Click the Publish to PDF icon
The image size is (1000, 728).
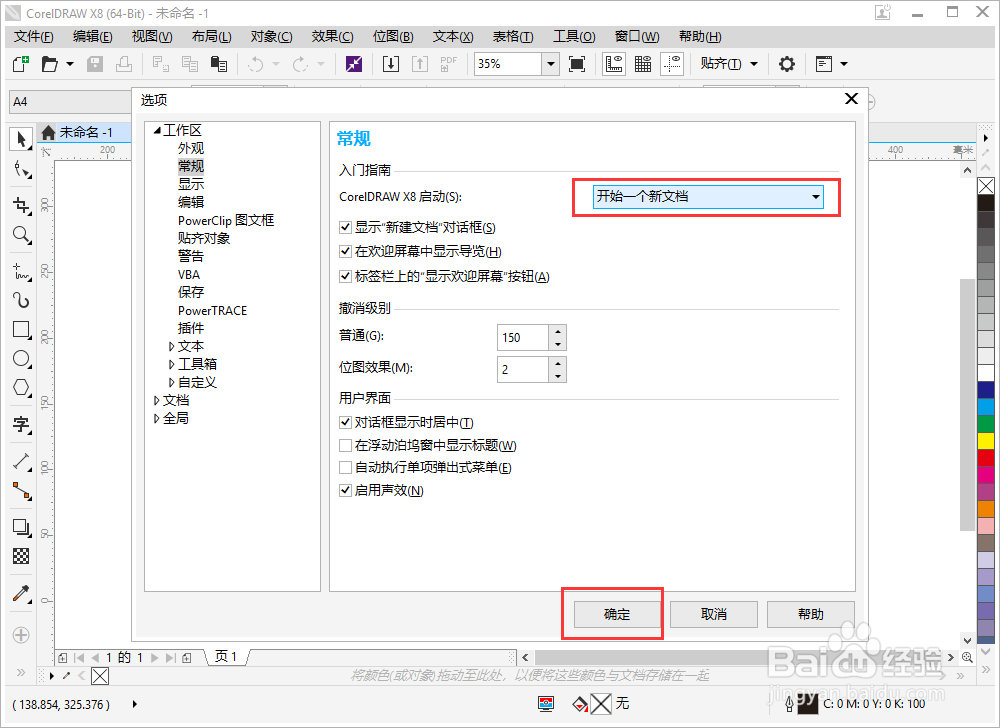[x=448, y=64]
